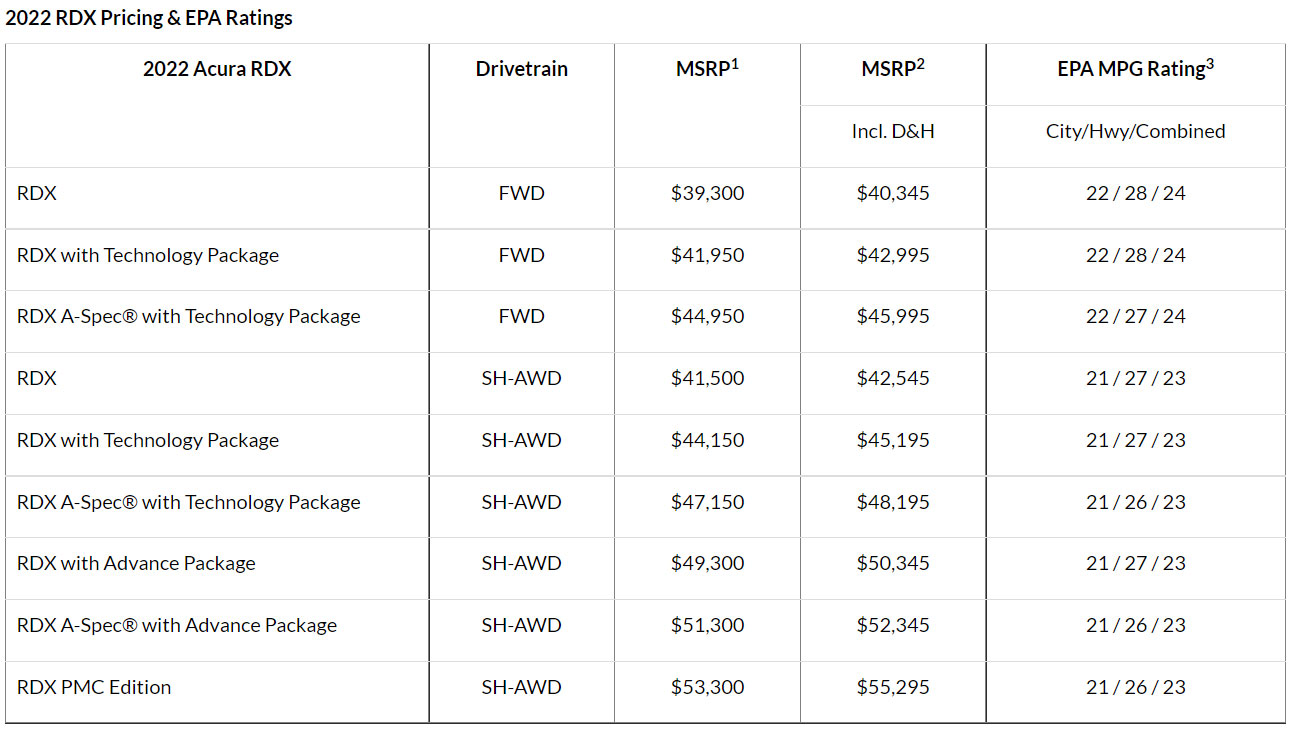This screenshot has height=734, width=1296.
Task: Click the $45,195 price with D&H
Action: click(x=892, y=440)
